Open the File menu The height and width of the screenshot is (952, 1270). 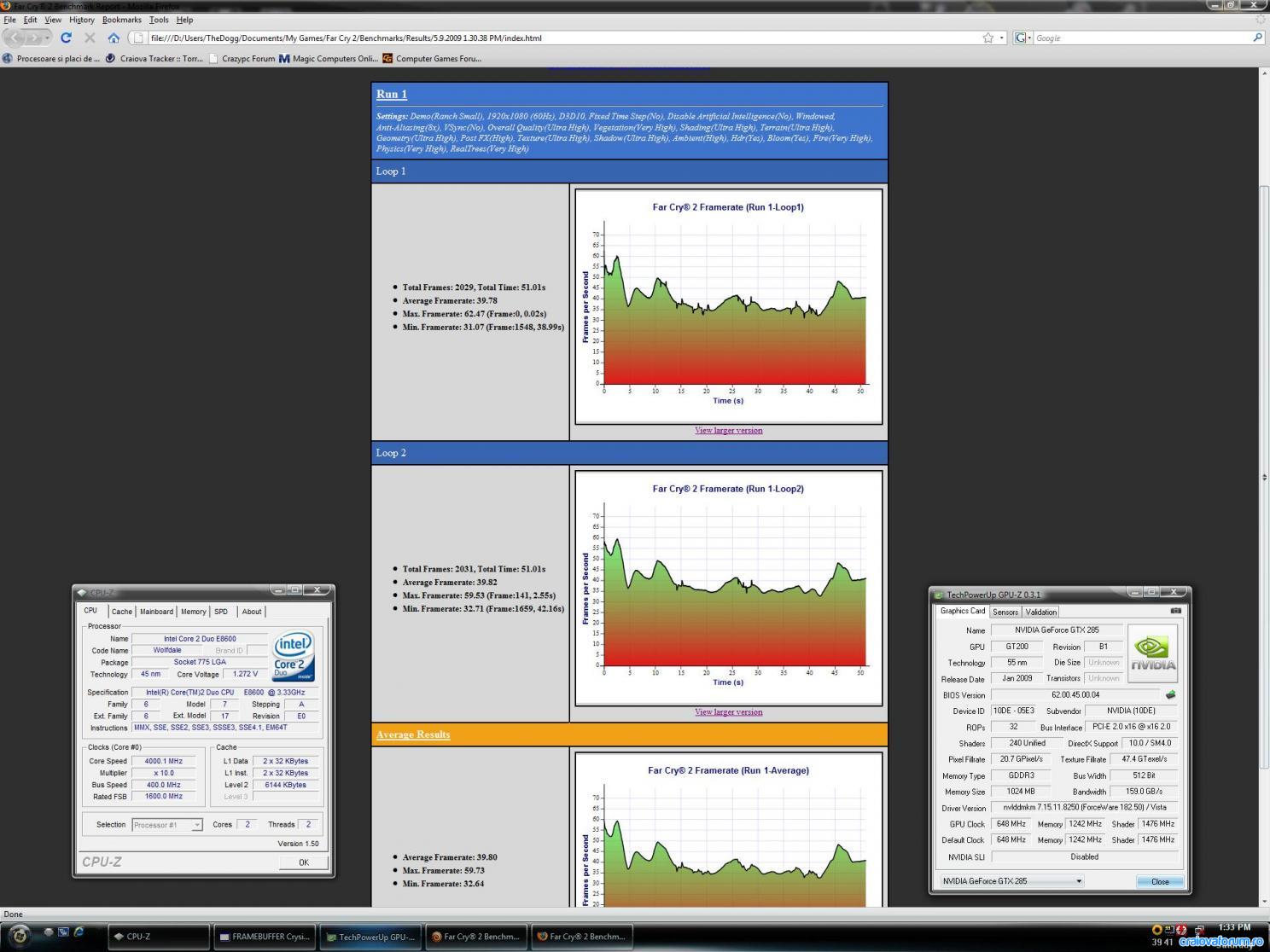pos(10,20)
